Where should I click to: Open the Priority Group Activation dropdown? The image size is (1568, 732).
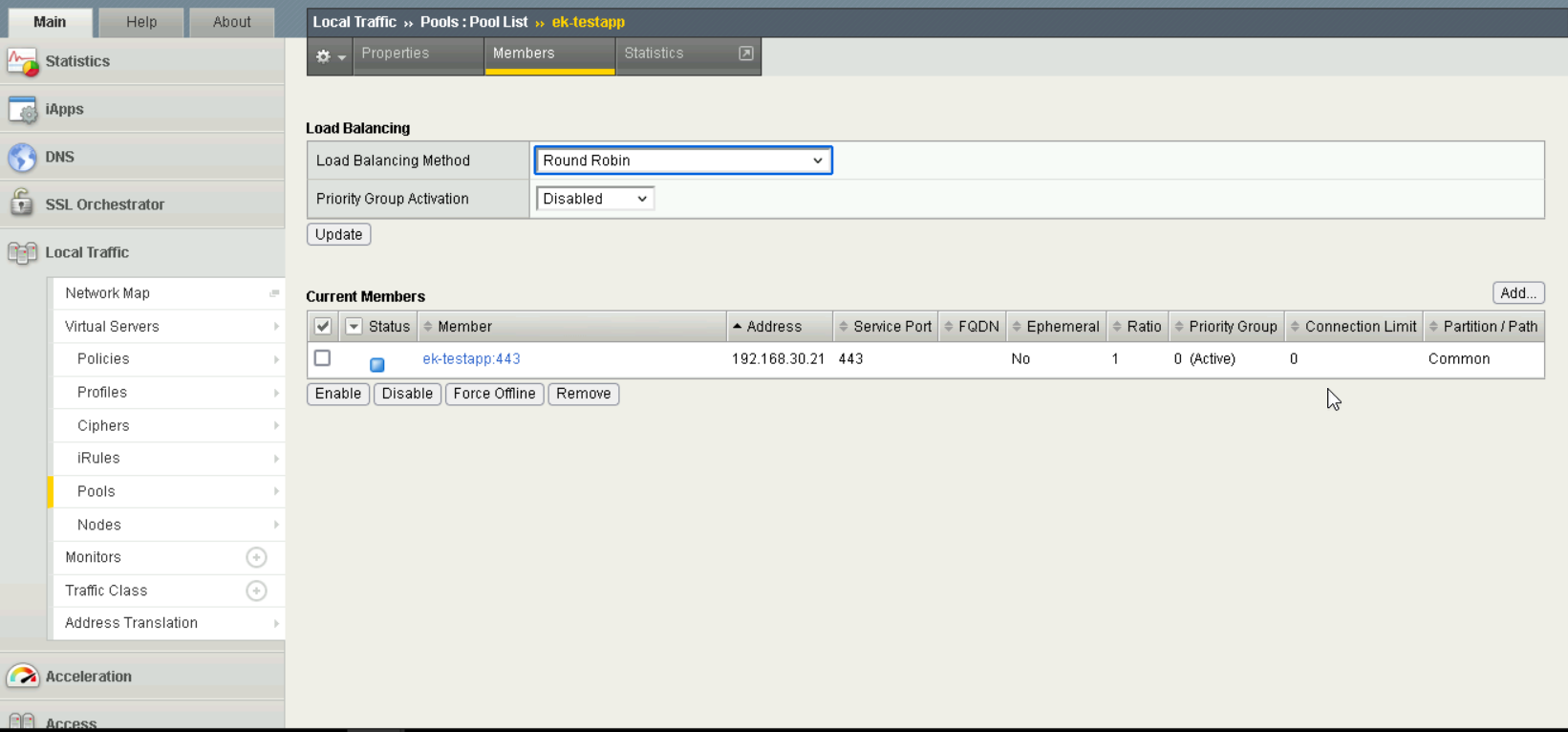594,199
